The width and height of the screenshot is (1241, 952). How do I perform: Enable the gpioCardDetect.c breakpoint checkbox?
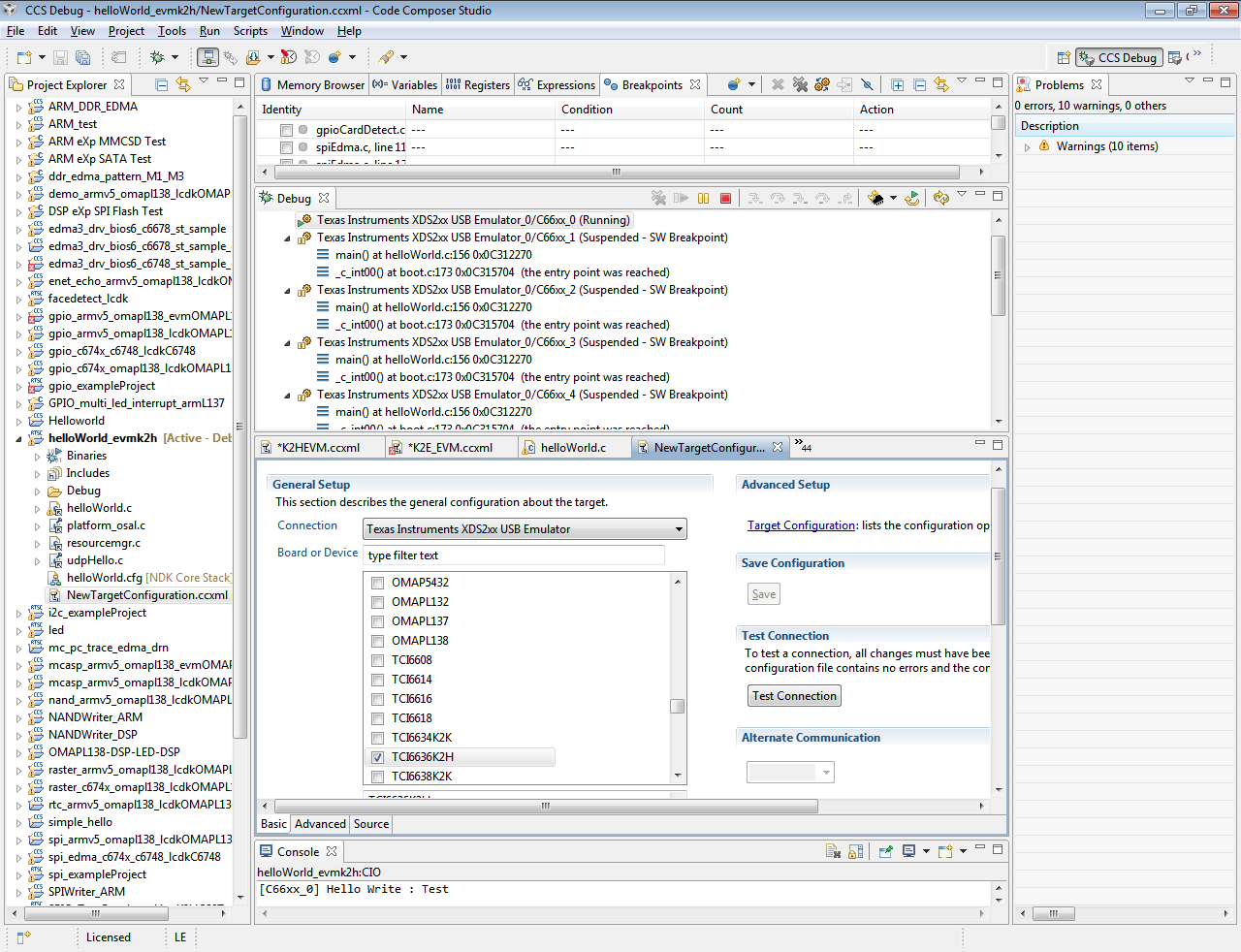pyautogui.click(x=286, y=130)
